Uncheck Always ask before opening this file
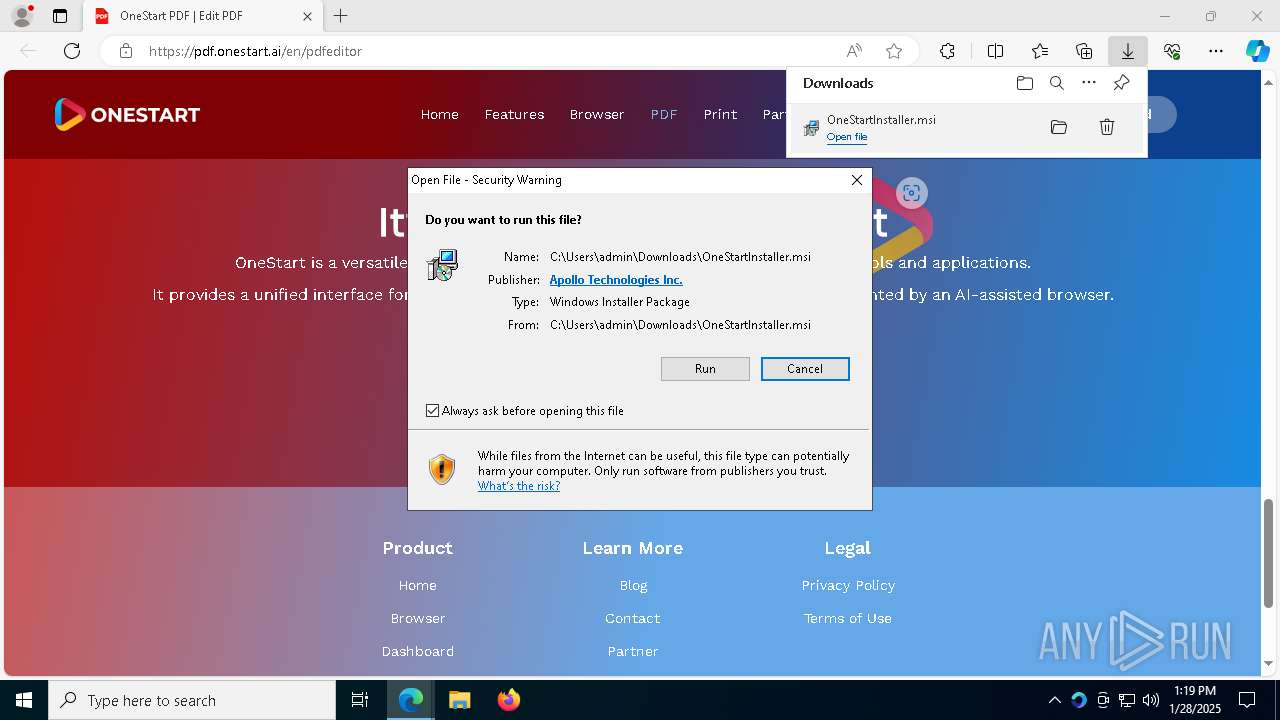1280x720 pixels. 433,411
